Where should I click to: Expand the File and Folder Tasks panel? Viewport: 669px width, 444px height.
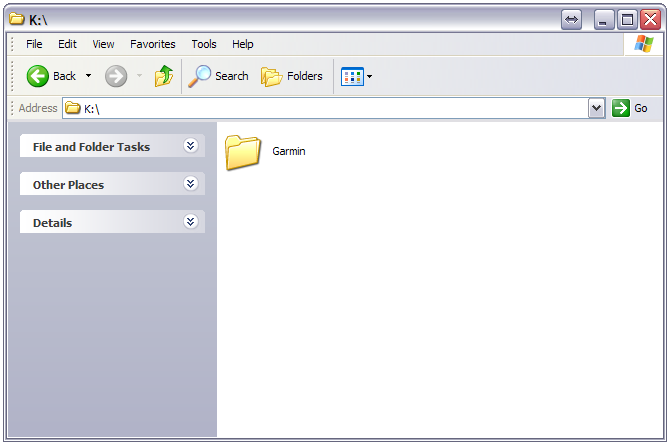[x=191, y=146]
